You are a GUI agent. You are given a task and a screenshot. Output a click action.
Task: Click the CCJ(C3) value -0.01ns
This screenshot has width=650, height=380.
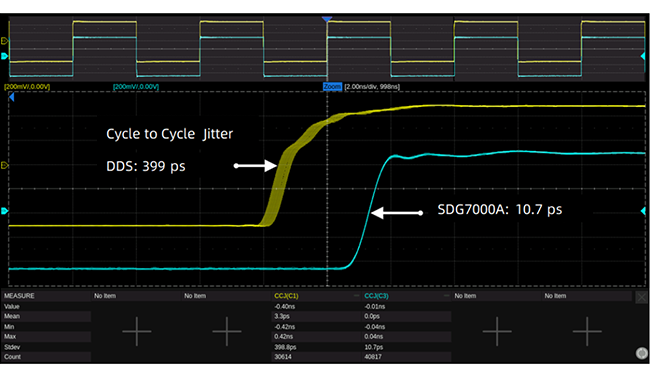[x=375, y=307]
